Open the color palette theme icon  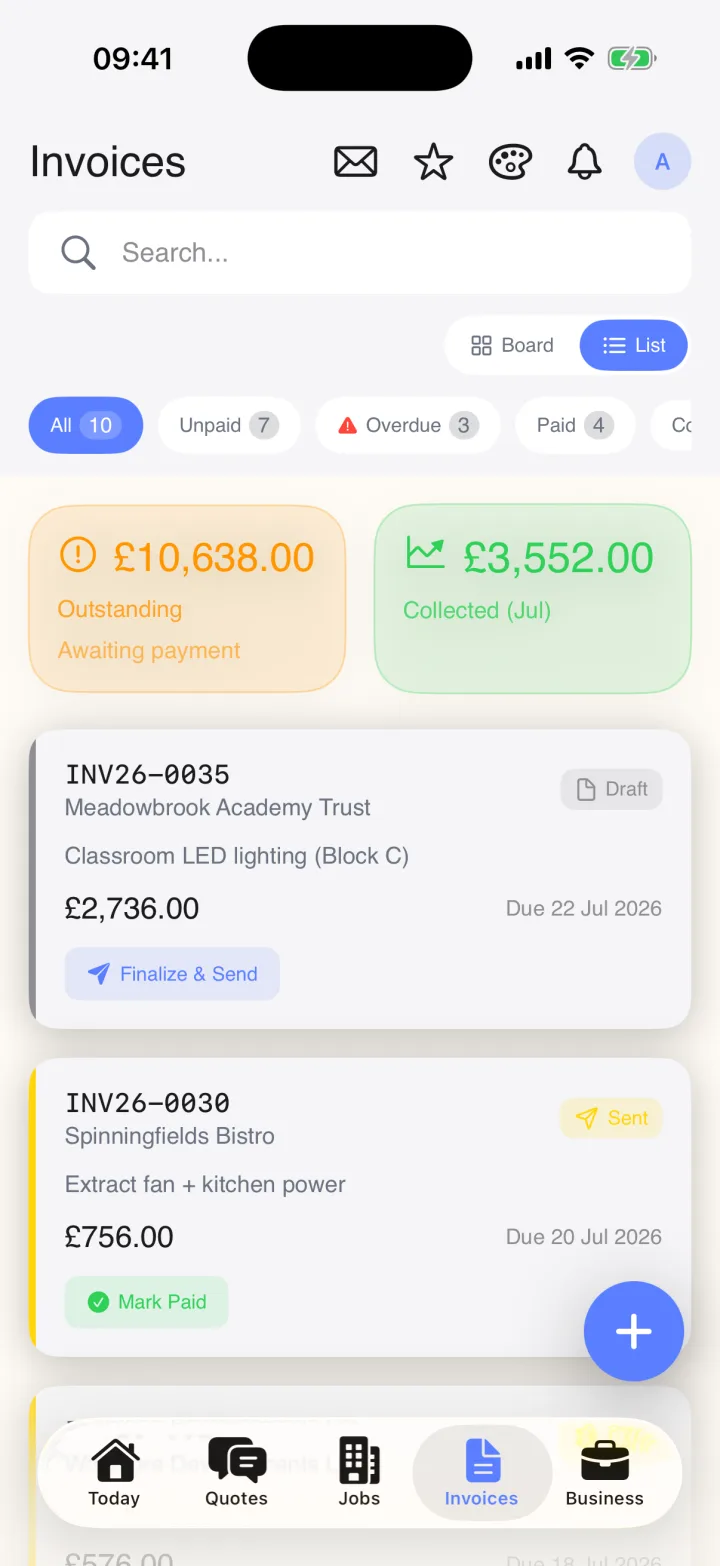coord(510,161)
